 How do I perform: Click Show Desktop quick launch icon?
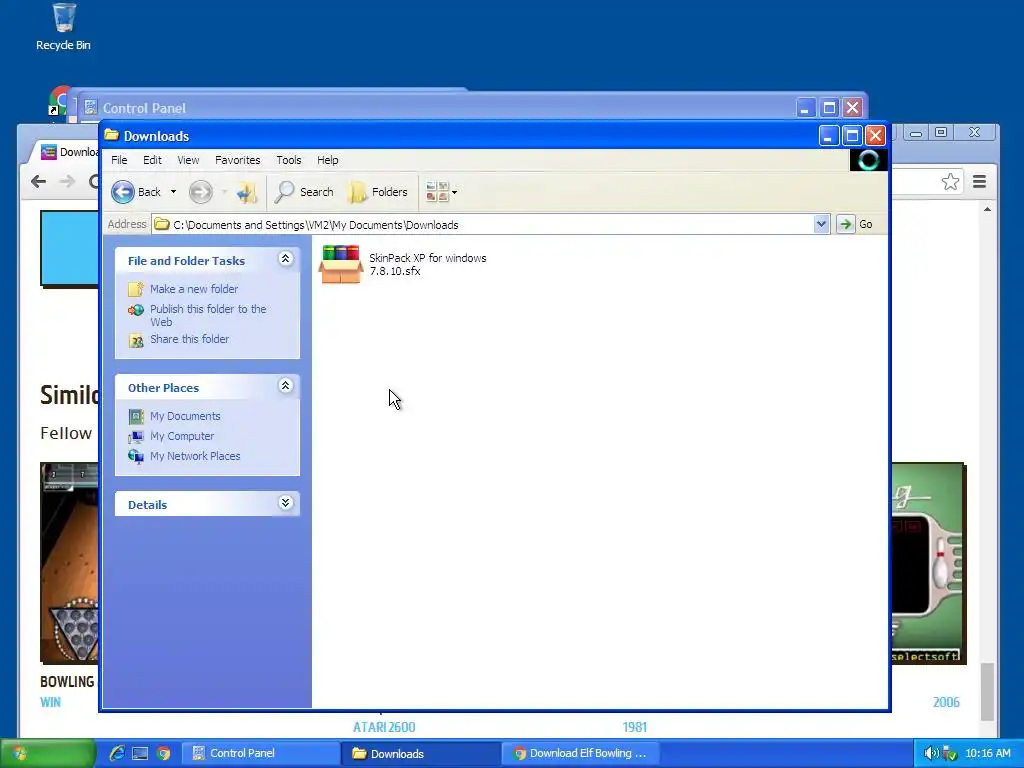click(x=140, y=753)
